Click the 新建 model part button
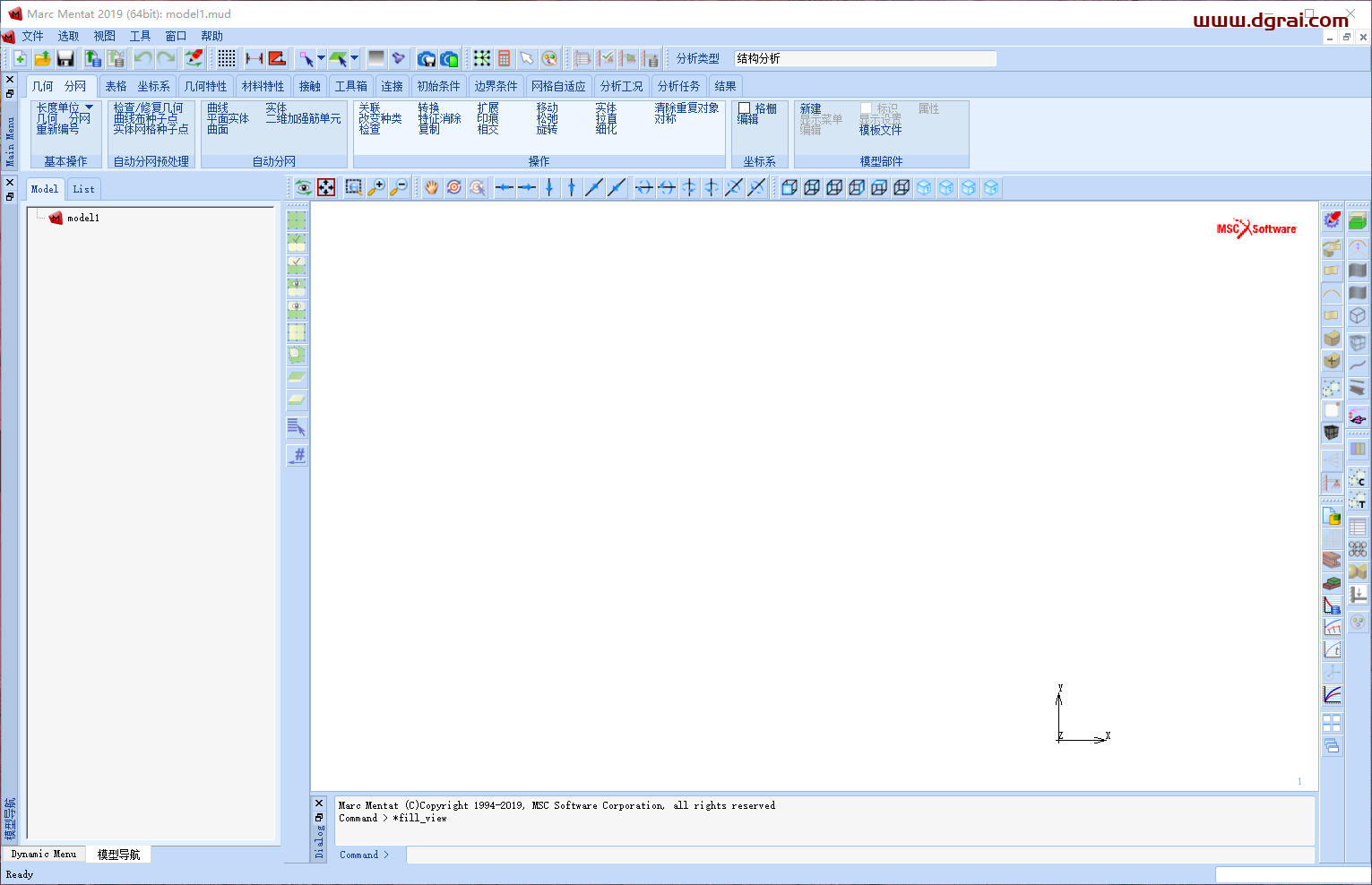The image size is (1372, 885). pyautogui.click(x=811, y=108)
